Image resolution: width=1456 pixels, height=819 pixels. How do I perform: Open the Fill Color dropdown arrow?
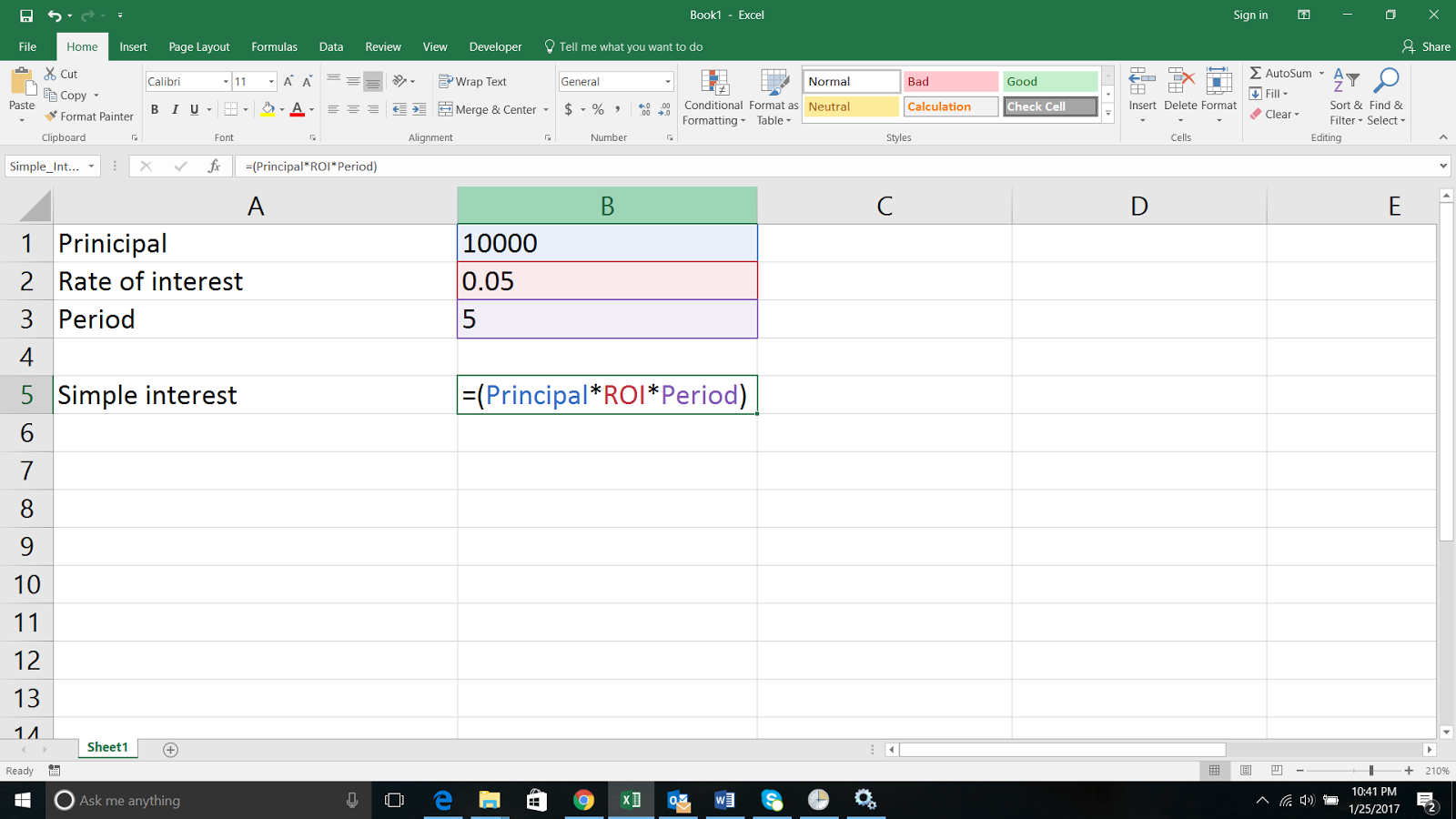280,109
